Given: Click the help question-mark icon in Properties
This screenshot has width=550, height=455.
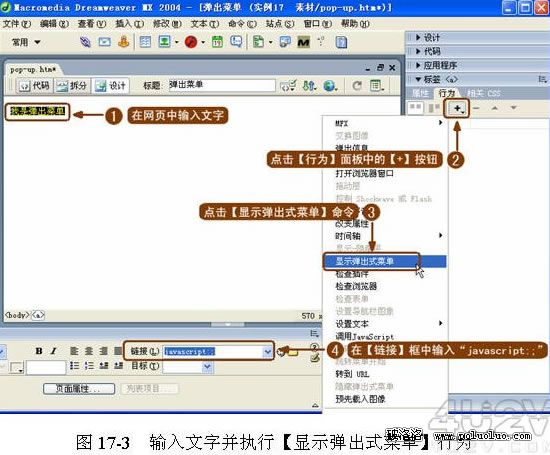Looking at the screenshot, I should (315, 347).
